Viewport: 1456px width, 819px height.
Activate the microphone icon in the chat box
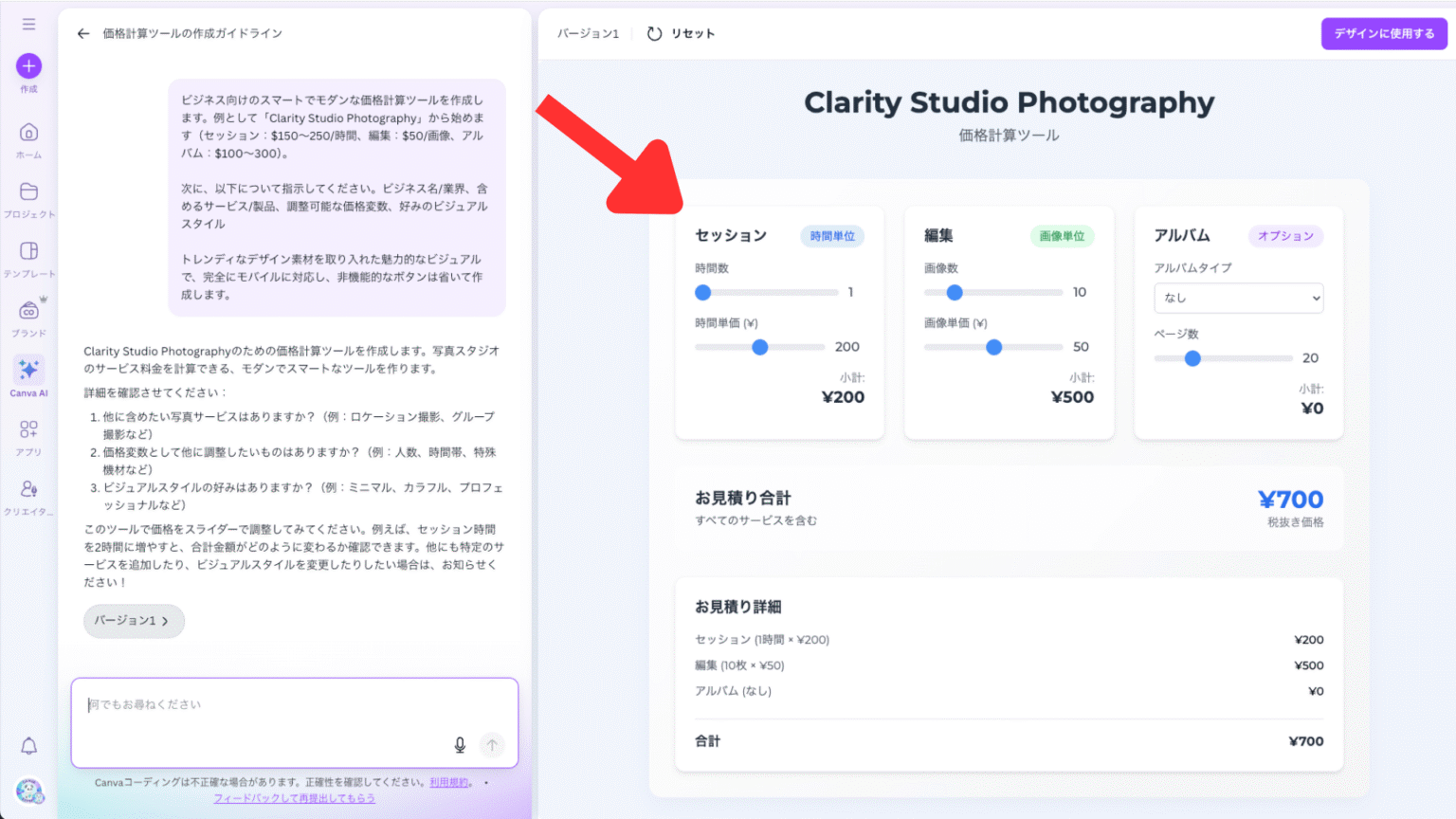tap(460, 745)
